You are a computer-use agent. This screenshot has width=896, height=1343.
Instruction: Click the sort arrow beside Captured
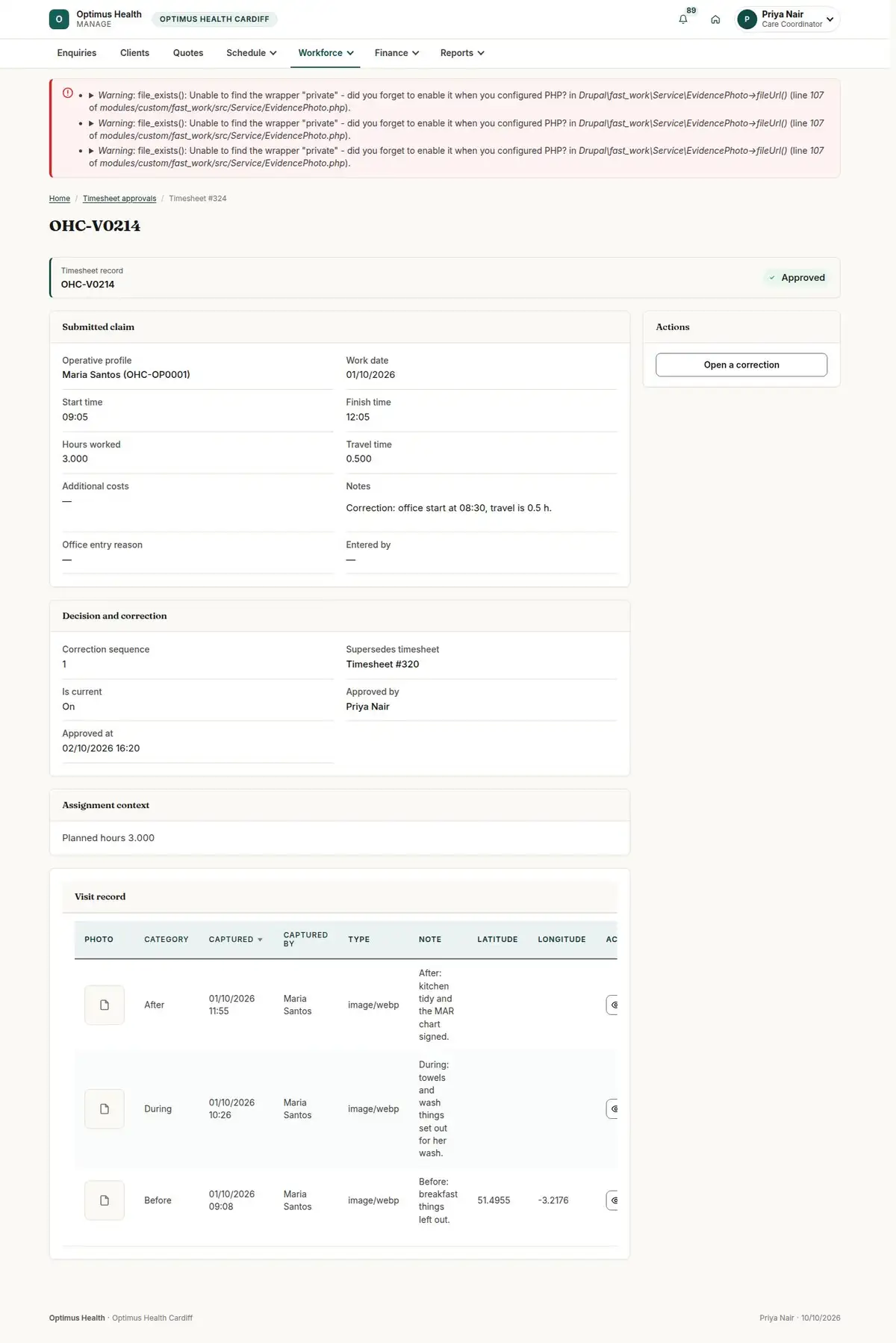point(260,940)
